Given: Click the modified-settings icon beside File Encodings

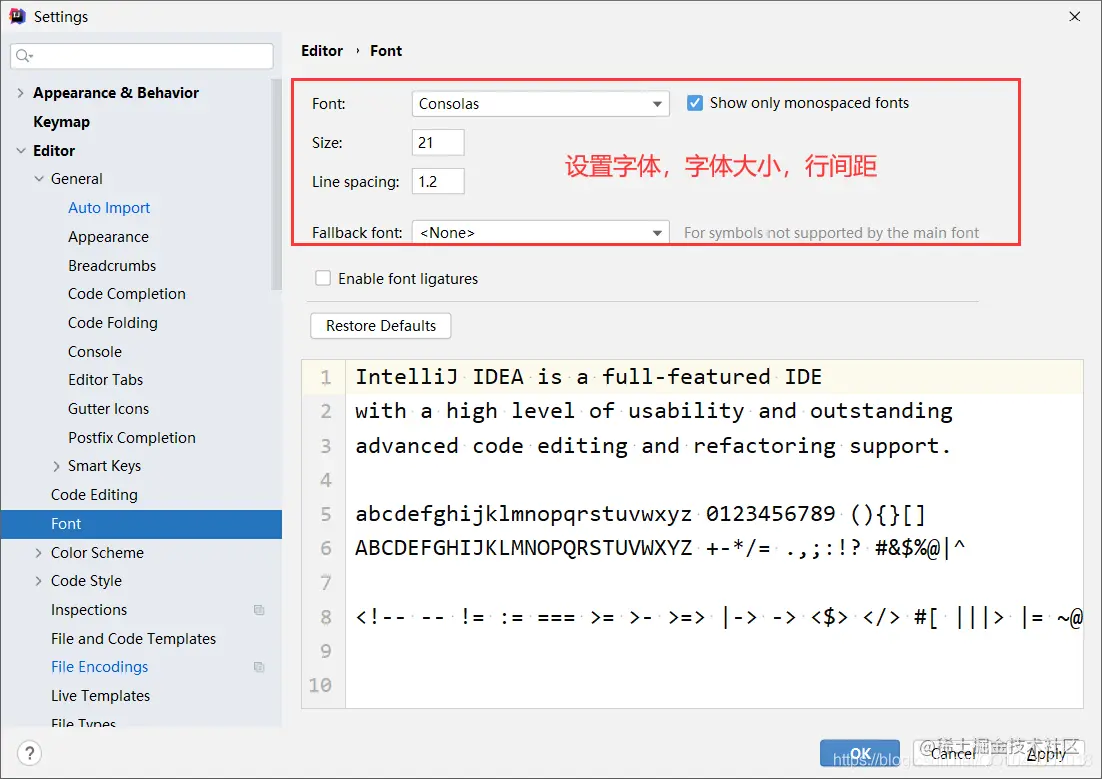Looking at the screenshot, I should (x=259, y=667).
